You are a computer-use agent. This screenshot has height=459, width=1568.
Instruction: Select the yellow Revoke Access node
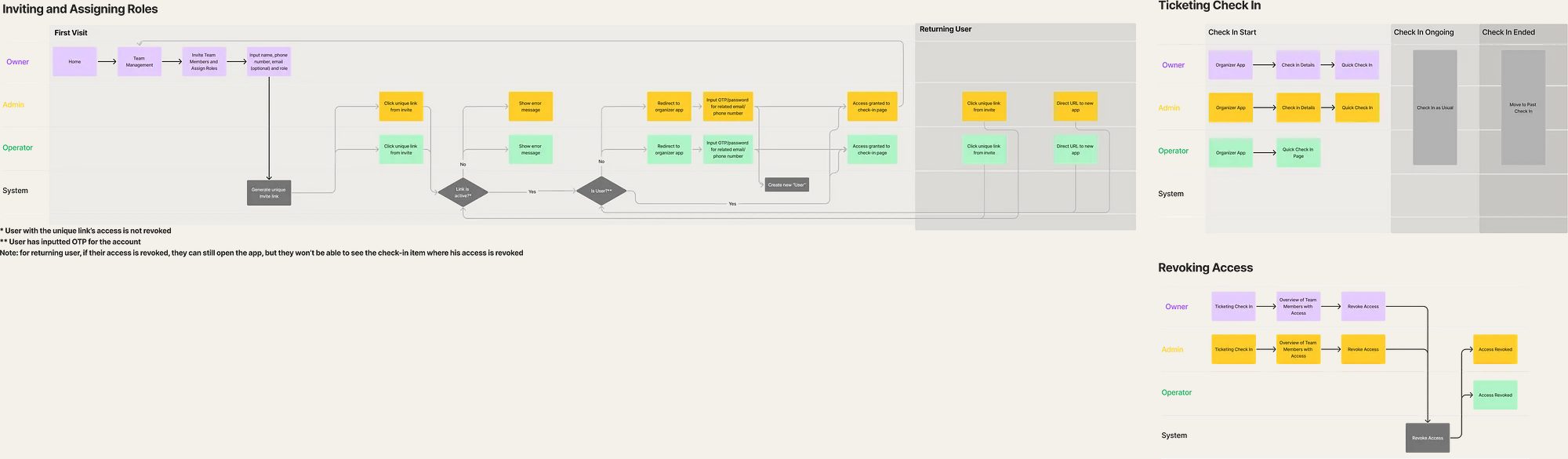(1363, 349)
